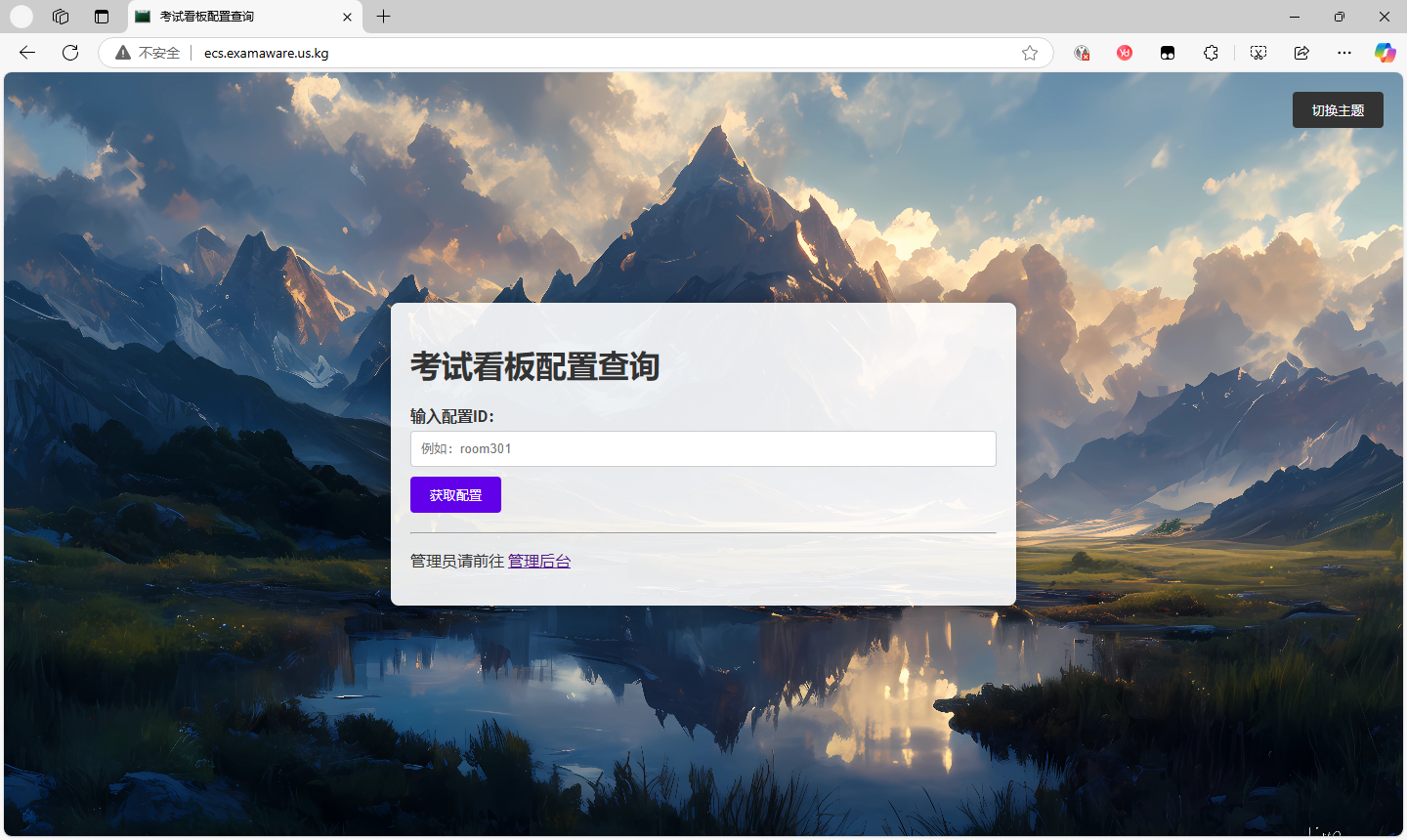Toggle page theme with 切换主题 button
1407x840 pixels.
coord(1338,110)
